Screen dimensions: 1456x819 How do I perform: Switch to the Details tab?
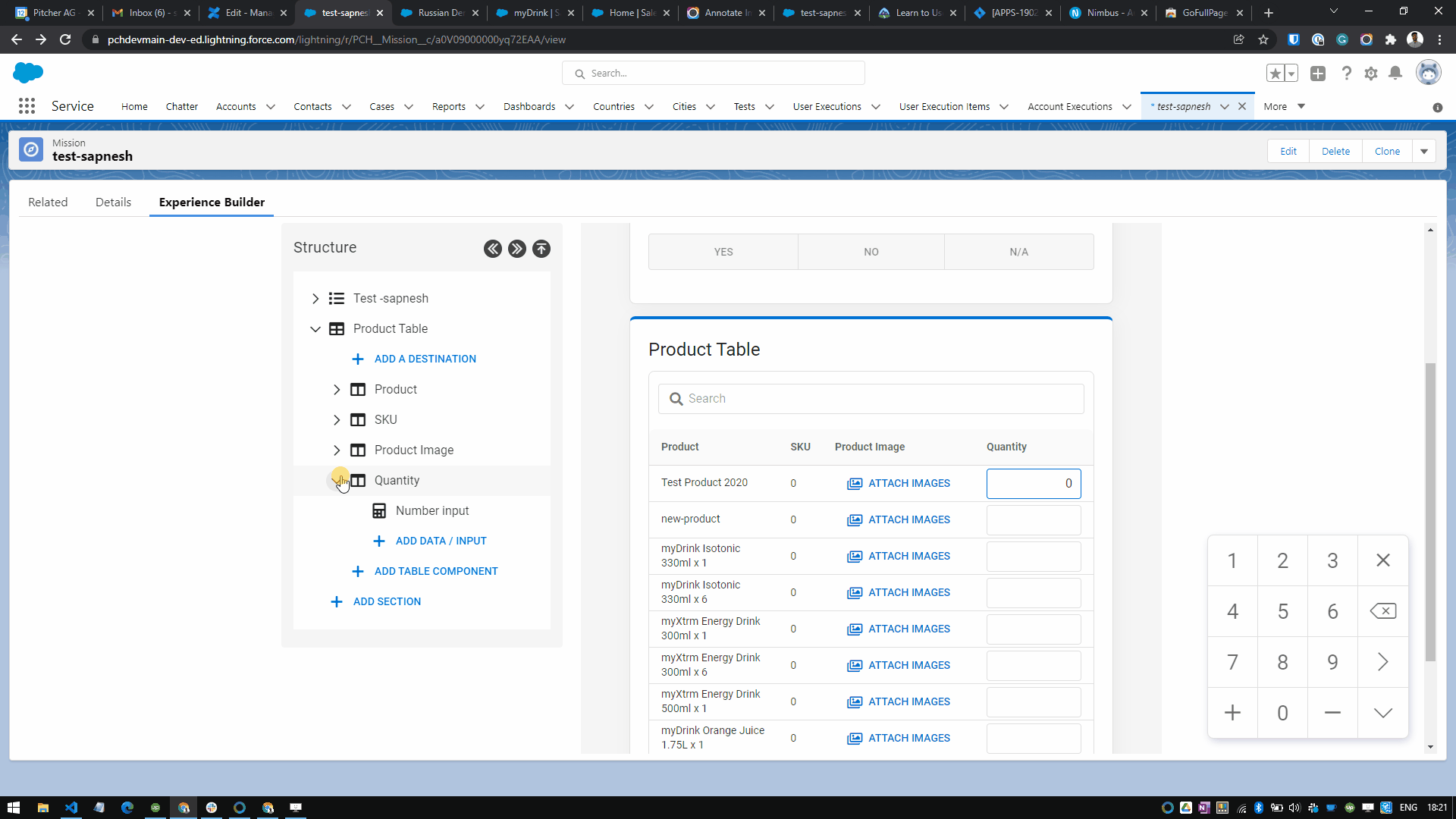pos(113,202)
